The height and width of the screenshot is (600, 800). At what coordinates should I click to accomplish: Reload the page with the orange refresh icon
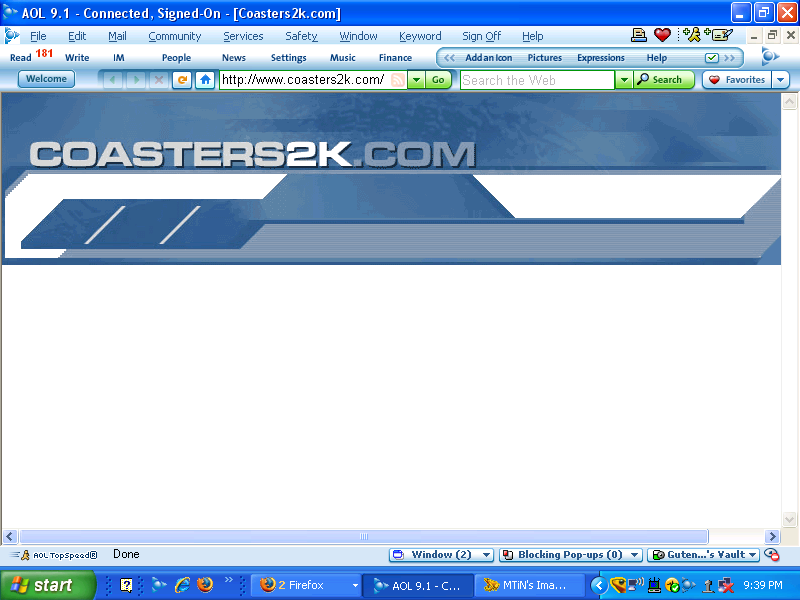click(x=182, y=80)
